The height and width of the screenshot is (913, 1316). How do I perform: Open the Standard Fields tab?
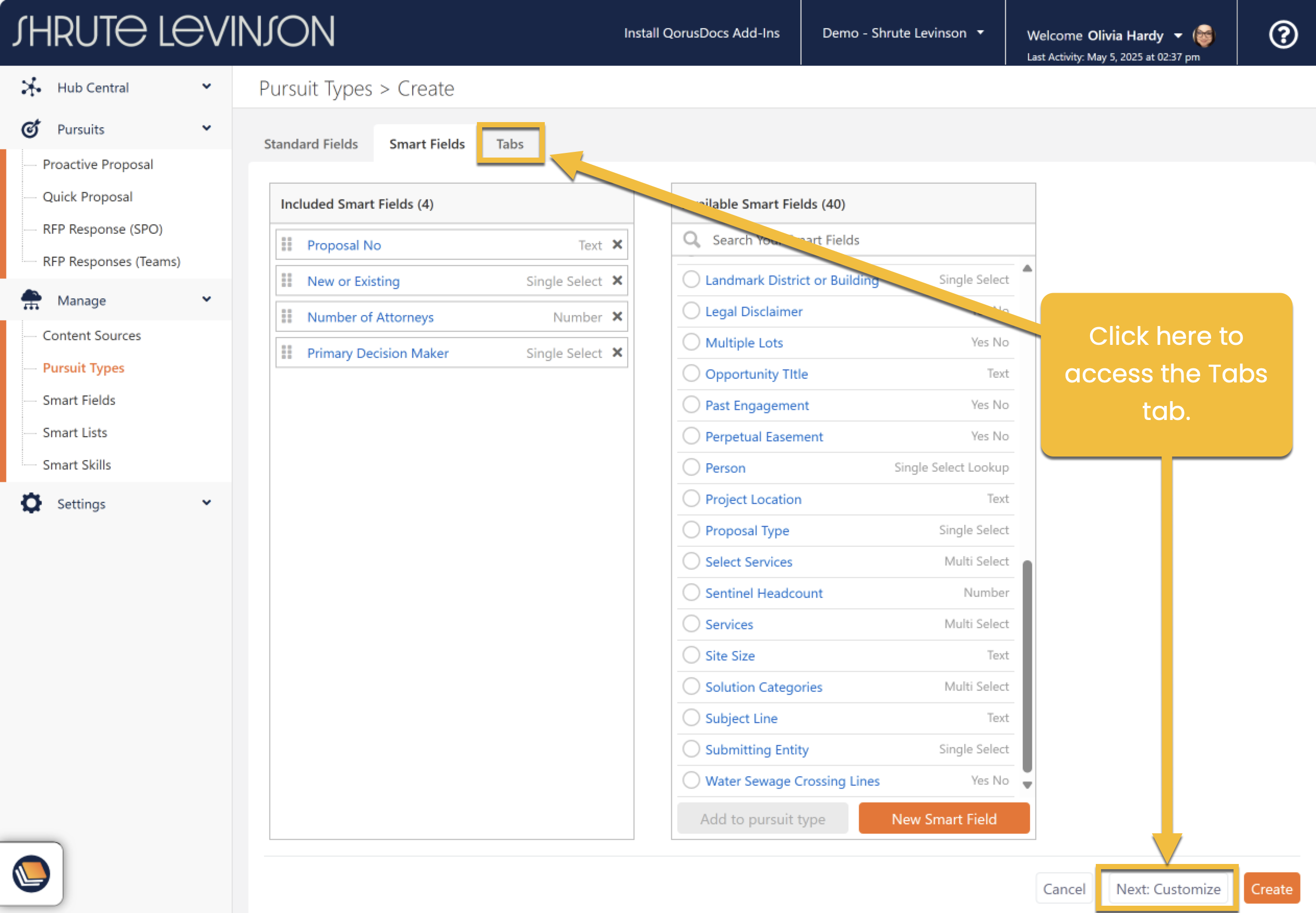point(310,144)
